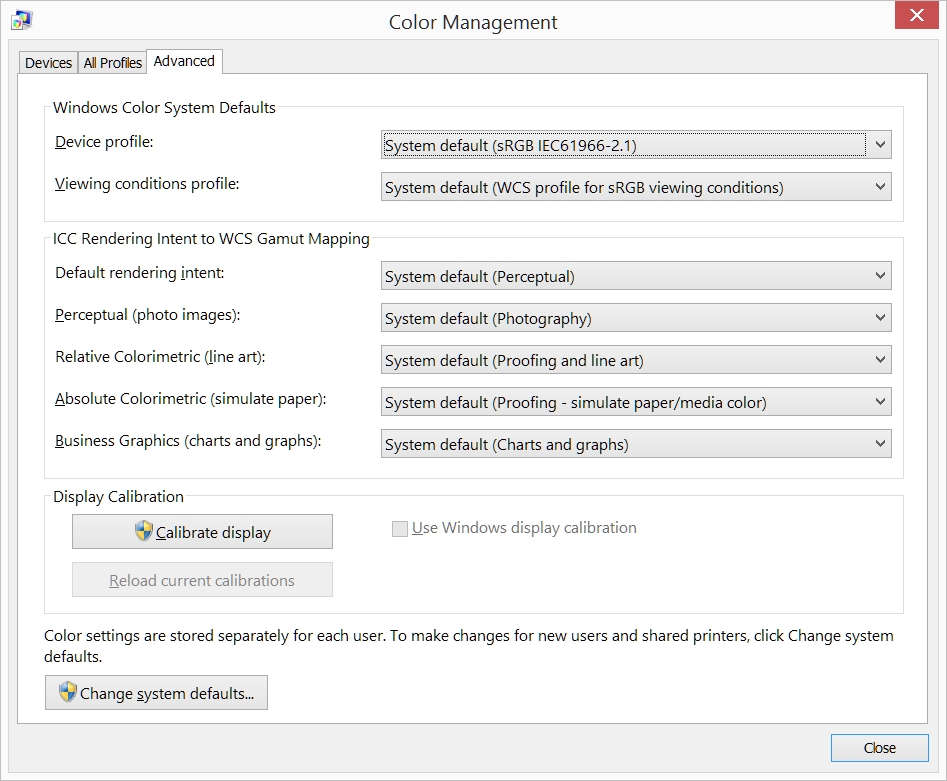Open the Default rendering intent dropdown

[x=636, y=276]
